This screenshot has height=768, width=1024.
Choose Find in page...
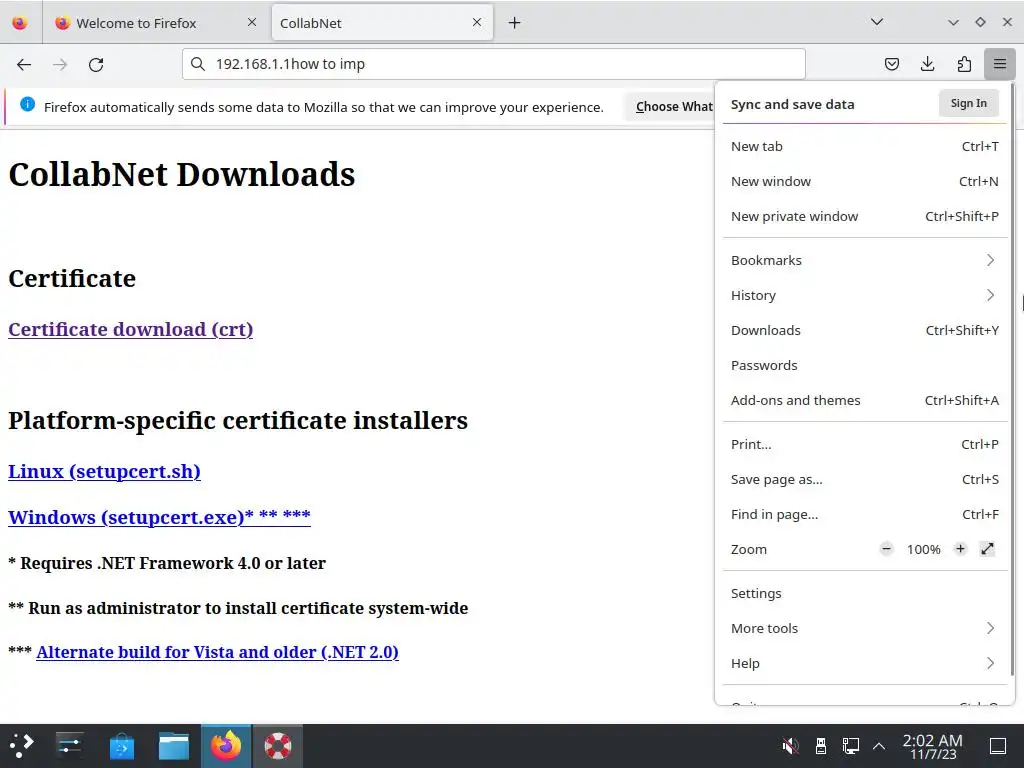point(865,515)
